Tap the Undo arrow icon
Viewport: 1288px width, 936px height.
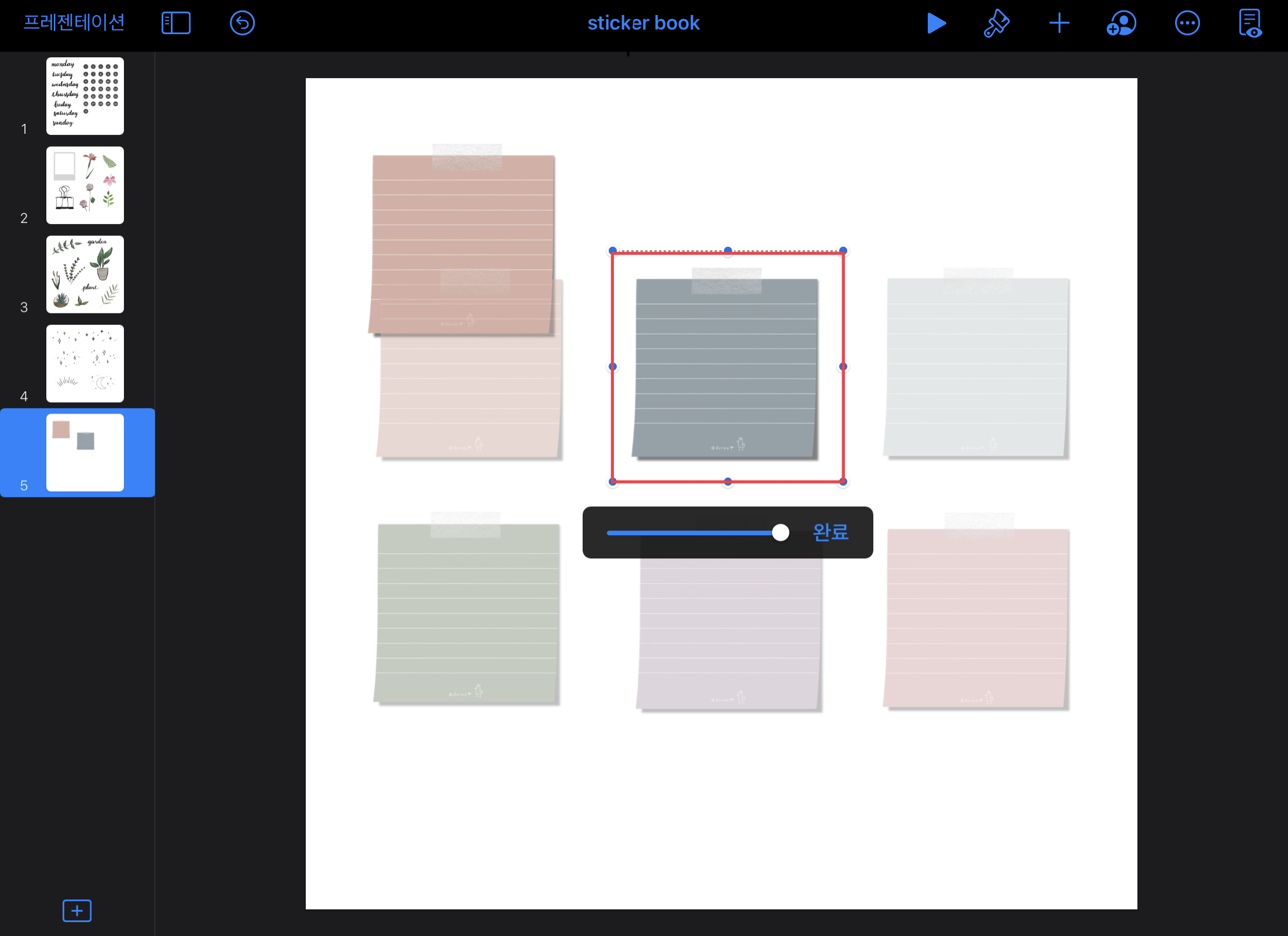(242, 23)
